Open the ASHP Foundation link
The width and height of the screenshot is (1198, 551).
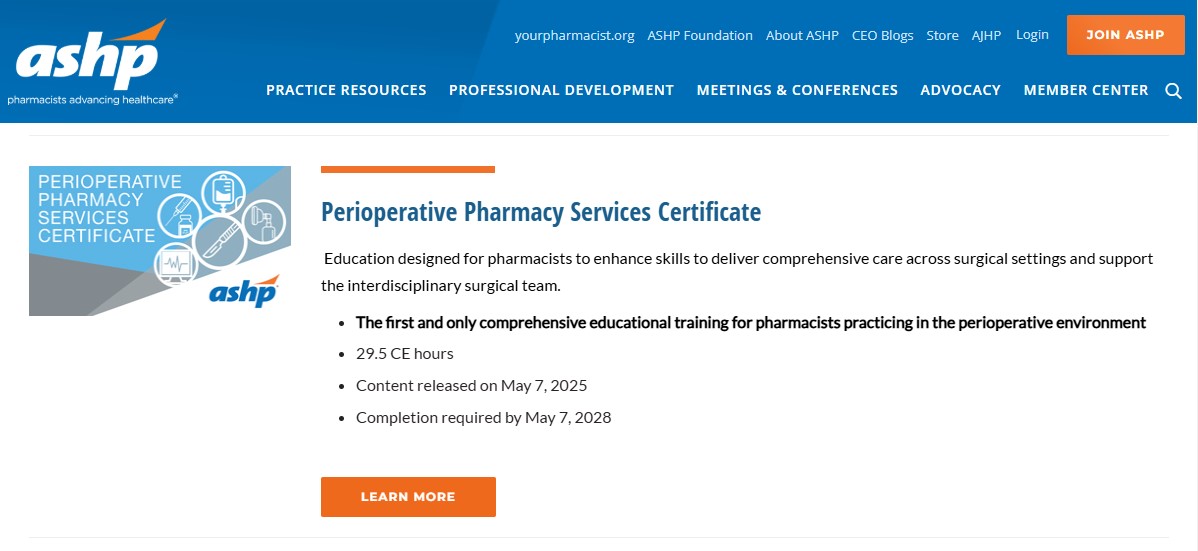tap(700, 35)
